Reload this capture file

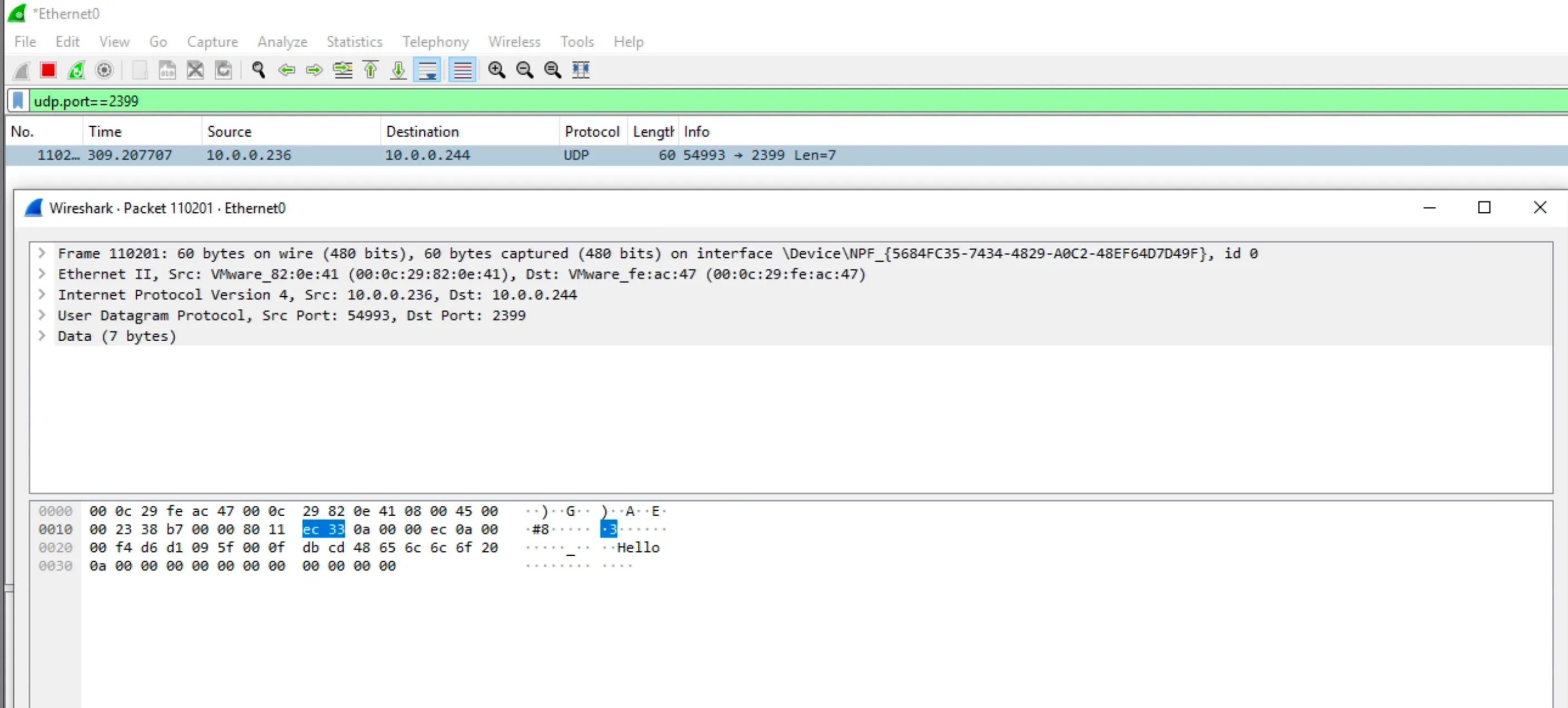click(x=224, y=71)
